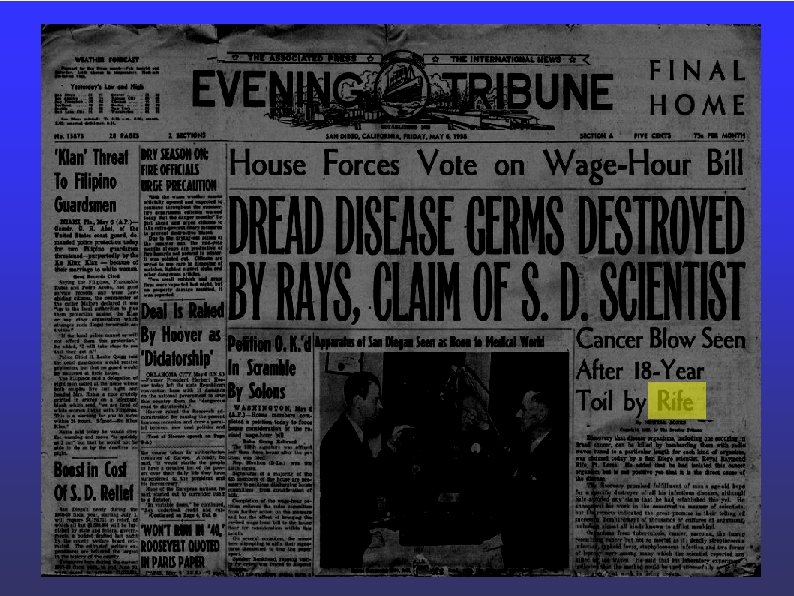This screenshot has width=794, height=596.
Task: Click the photo of two men with apparatus
Action: tap(444, 461)
